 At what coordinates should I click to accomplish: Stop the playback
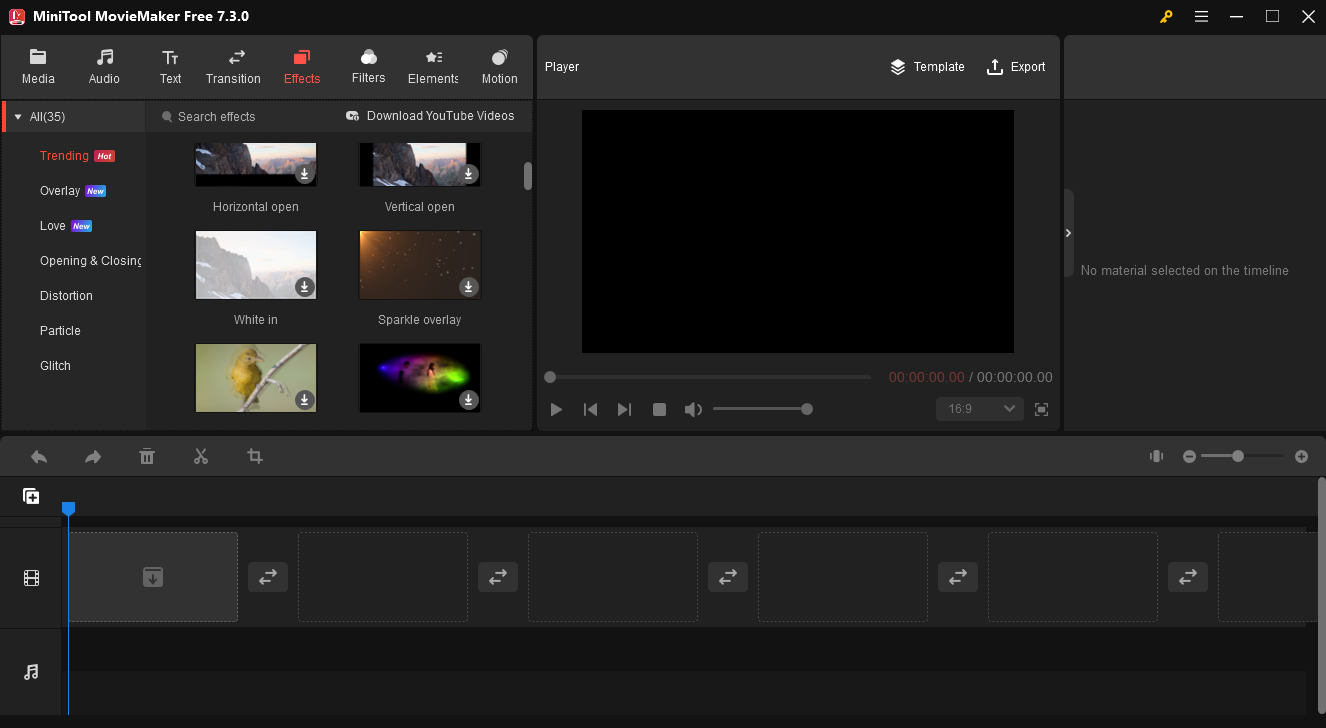pos(659,409)
